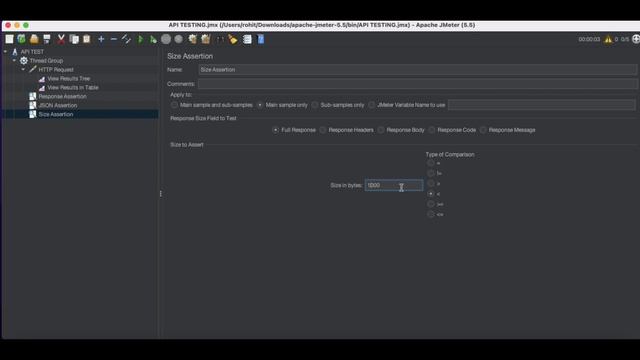Click the Comments input field
Screen dimensions: 640x360
pos(418,84)
